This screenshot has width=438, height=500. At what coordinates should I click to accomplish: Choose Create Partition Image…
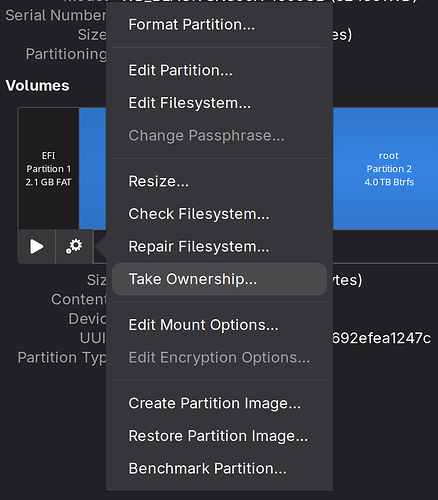pyautogui.click(x=219, y=403)
